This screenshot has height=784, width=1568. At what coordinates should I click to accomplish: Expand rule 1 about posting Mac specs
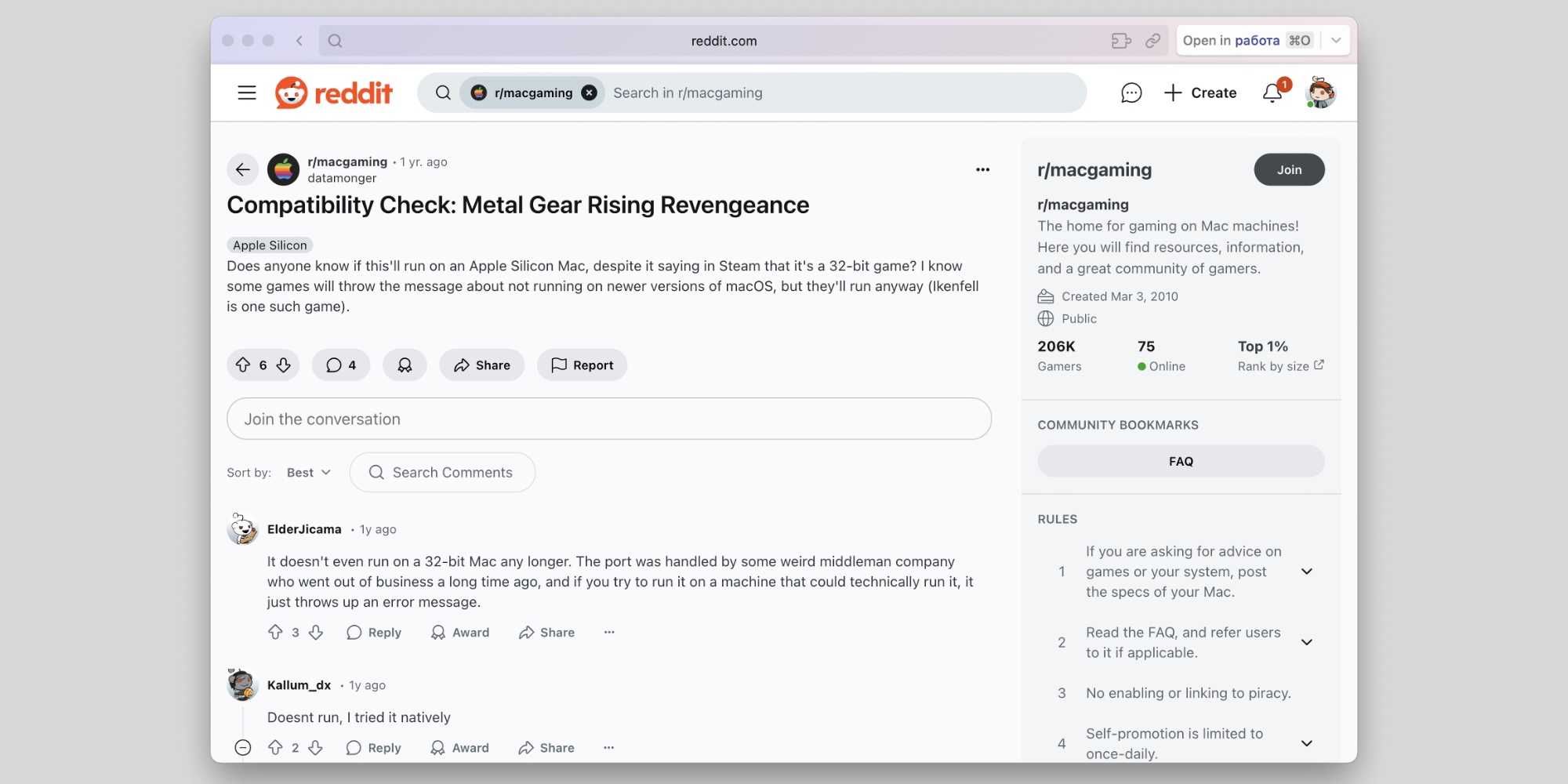pyautogui.click(x=1307, y=572)
